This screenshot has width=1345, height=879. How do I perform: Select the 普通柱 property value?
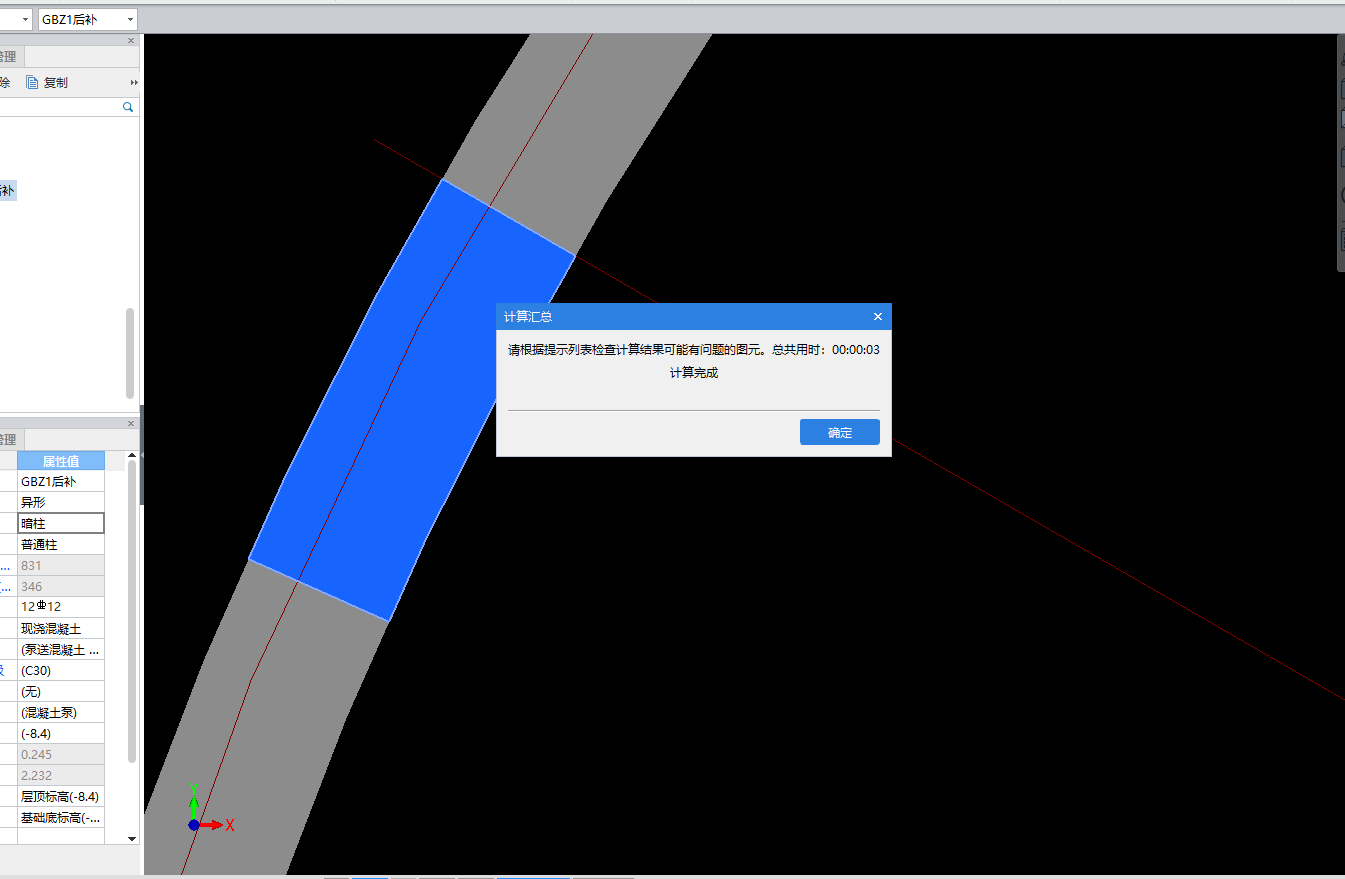[x=61, y=544]
